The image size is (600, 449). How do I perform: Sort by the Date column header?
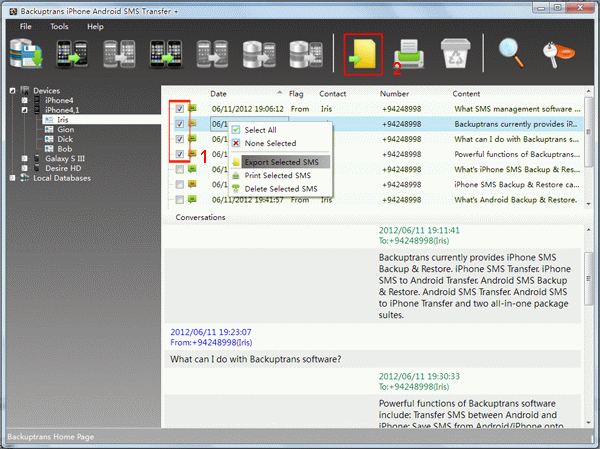[218, 94]
